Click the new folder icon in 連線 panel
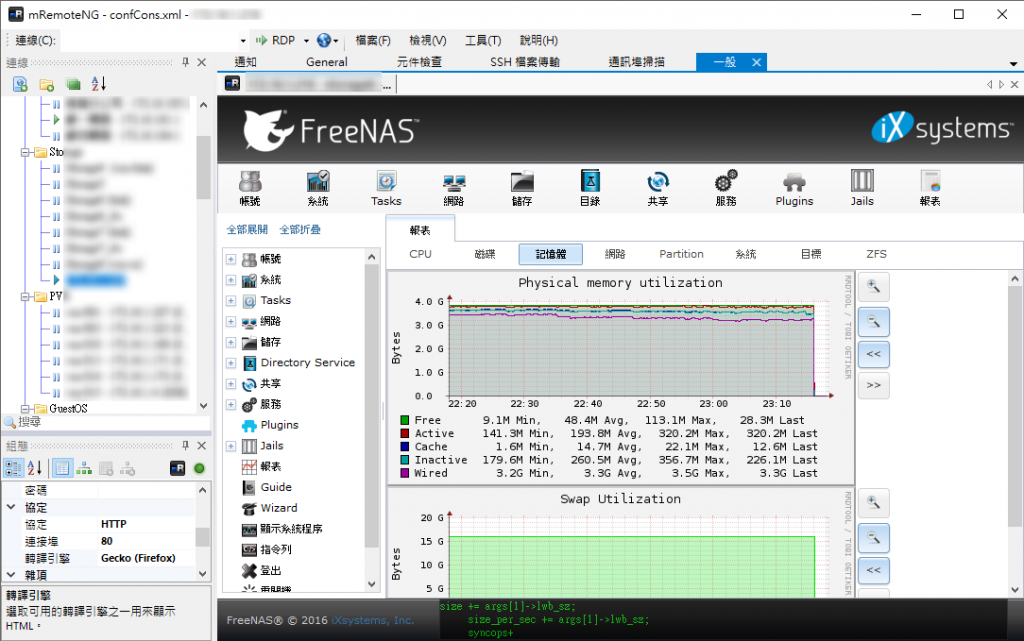Viewport: 1024px width, 641px height. tap(46, 84)
